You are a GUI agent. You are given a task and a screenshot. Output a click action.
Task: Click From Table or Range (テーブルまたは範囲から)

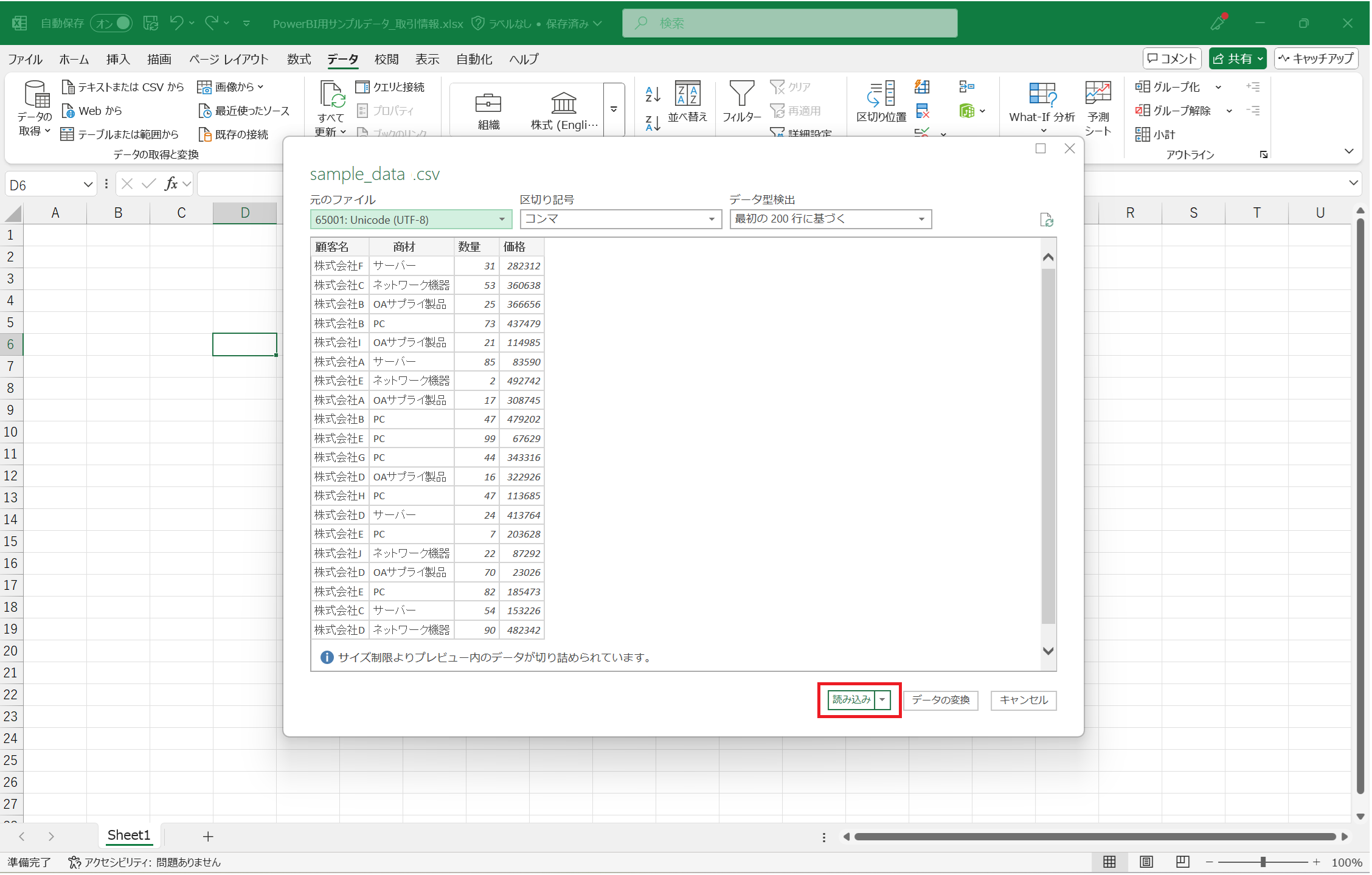tap(120, 134)
